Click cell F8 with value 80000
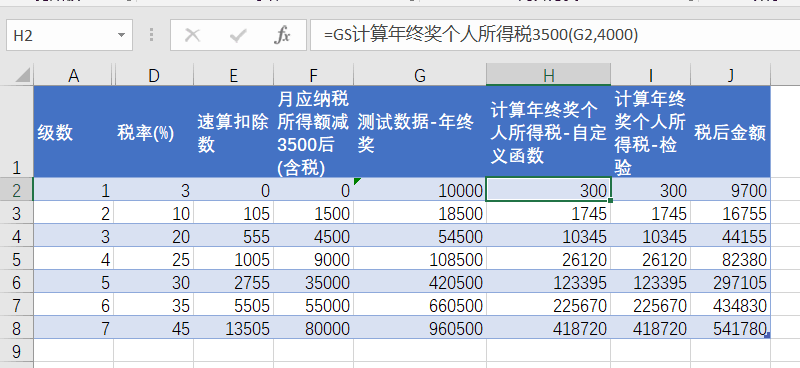This screenshot has height=368, width=800. tap(313, 328)
